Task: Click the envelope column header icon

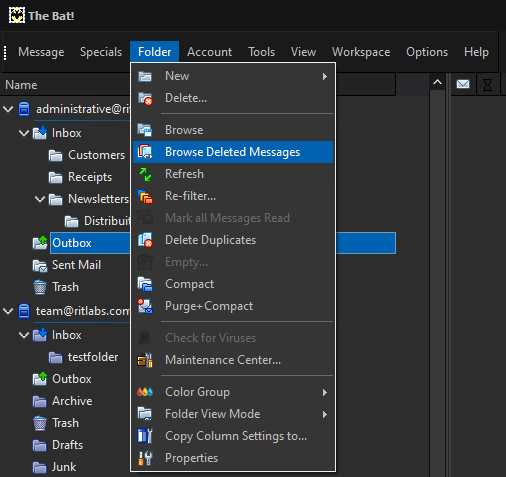Action: pos(463,84)
